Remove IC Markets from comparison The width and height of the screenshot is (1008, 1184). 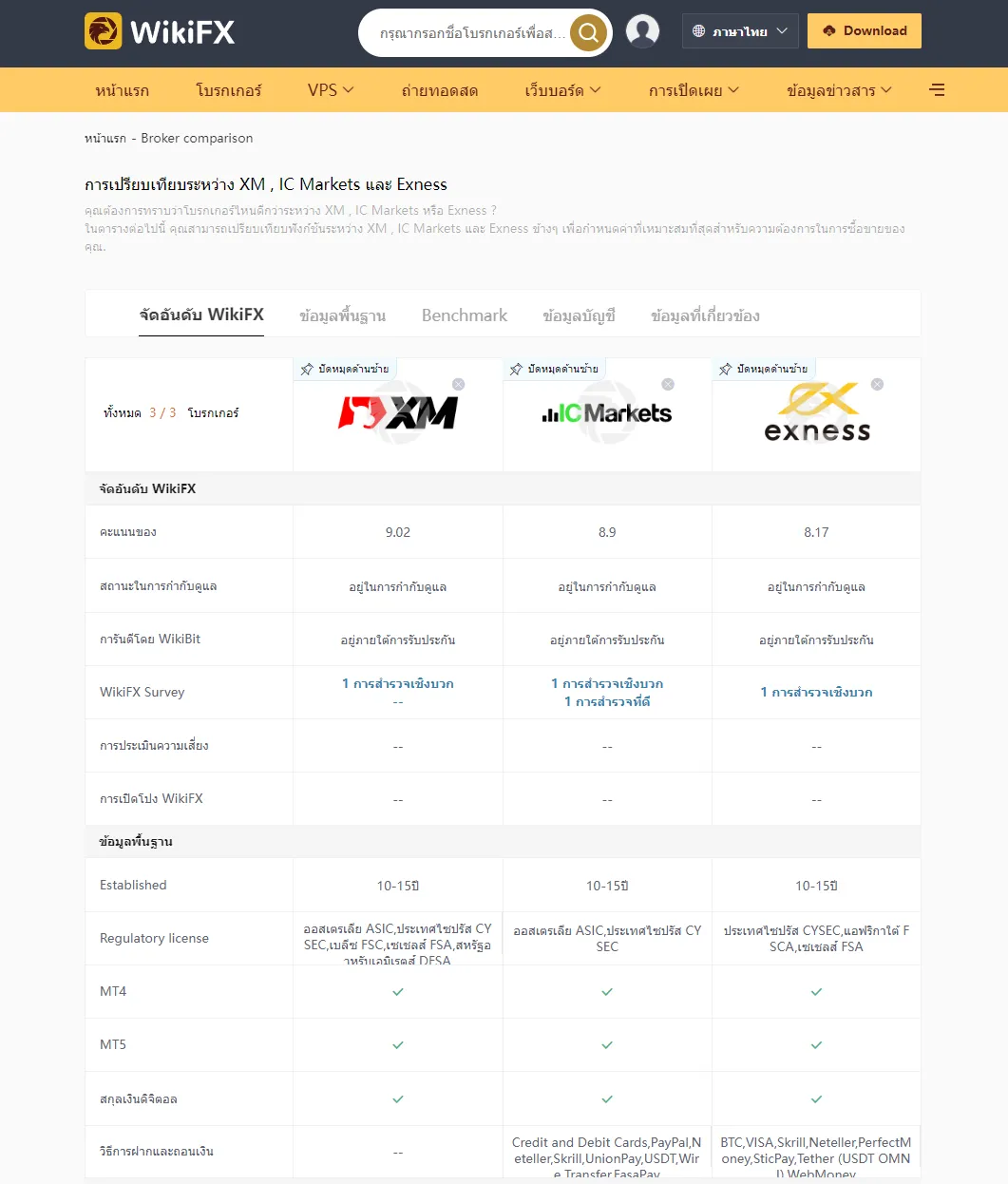[668, 384]
